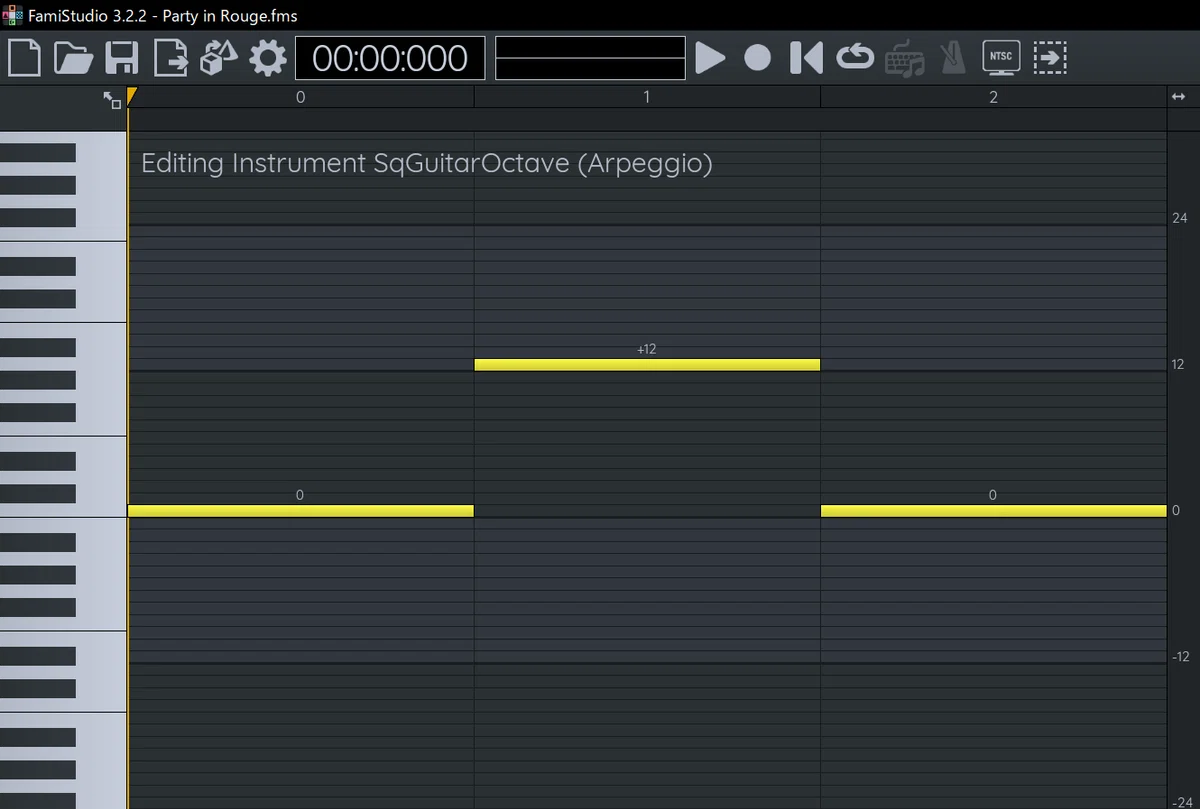Viewport: 1200px width, 809px height.
Task: Click the -12 label on the right scale
Action: (1180, 656)
